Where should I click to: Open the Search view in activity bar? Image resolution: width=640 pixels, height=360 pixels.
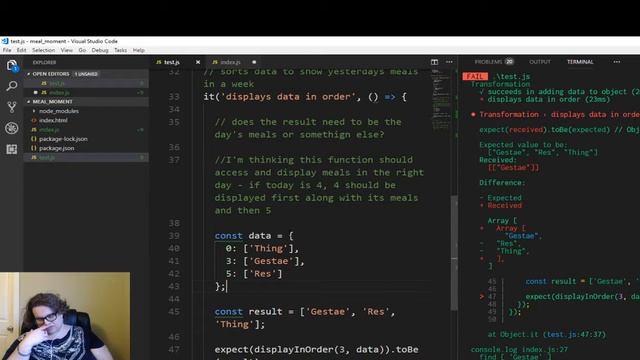12,86
